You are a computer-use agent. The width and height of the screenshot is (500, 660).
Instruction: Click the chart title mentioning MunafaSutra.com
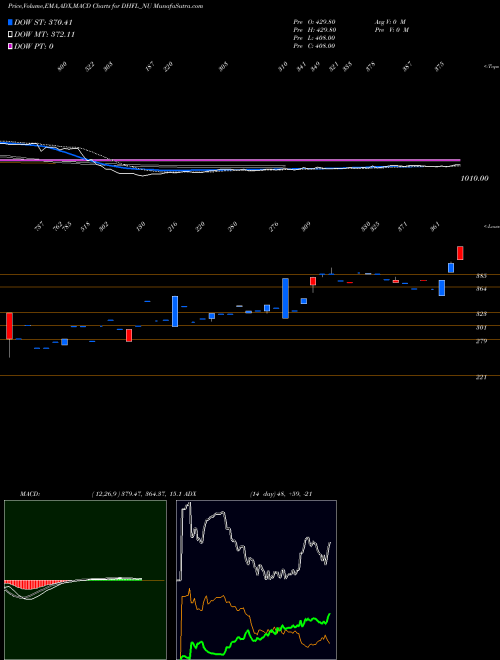point(105,6)
